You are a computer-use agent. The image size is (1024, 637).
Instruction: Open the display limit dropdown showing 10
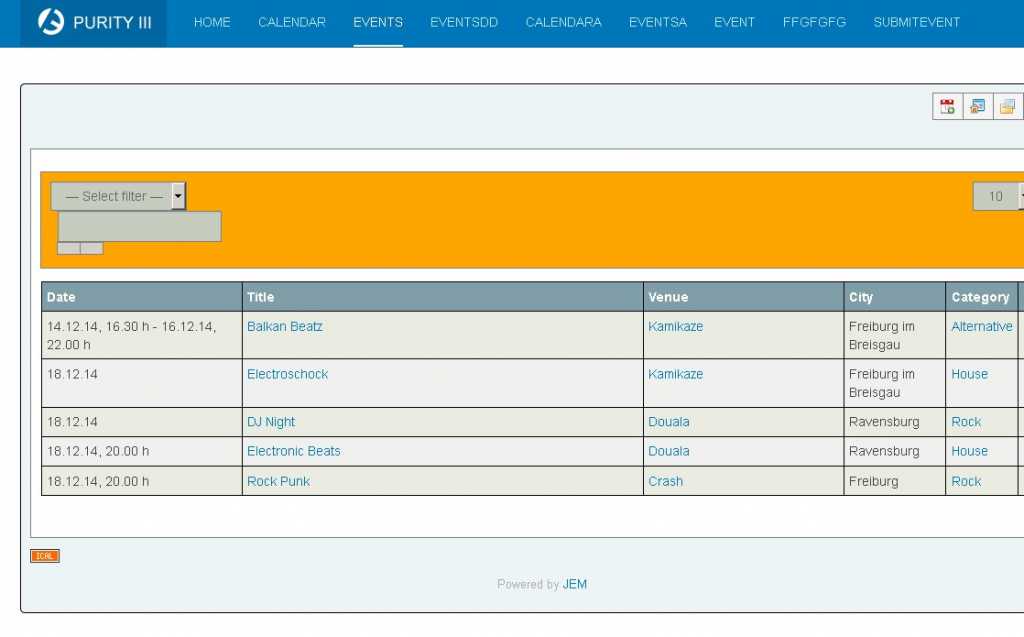pyautogui.click(x=999, y=196)
